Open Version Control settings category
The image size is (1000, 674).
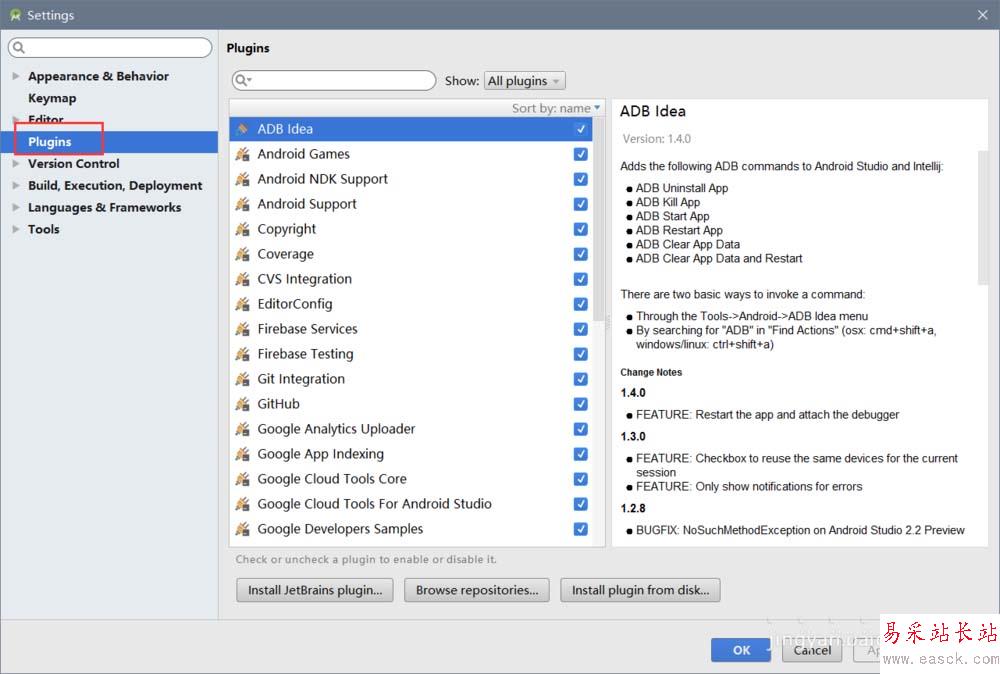coord(73,164)
